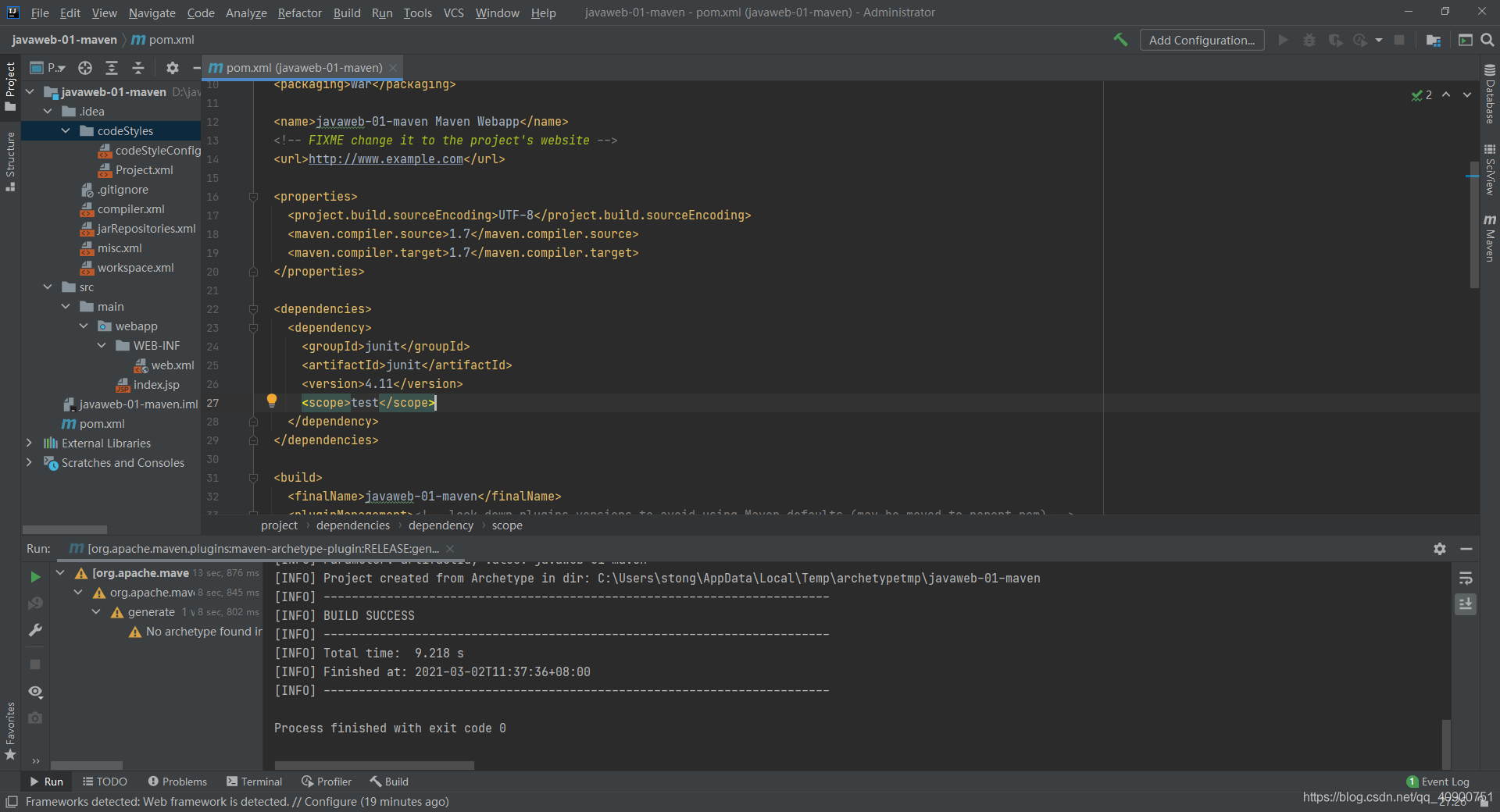Image resolution: width=1500 pixels, height=812 pixels.
Task: Collapse the WEB-INF folder
Action: (x=102, y=346)
